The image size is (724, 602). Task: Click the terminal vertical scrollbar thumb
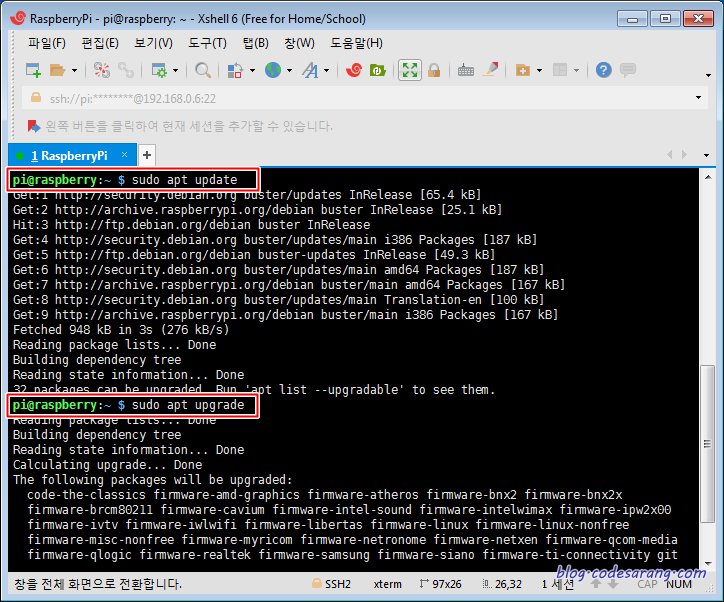[707, 444]
